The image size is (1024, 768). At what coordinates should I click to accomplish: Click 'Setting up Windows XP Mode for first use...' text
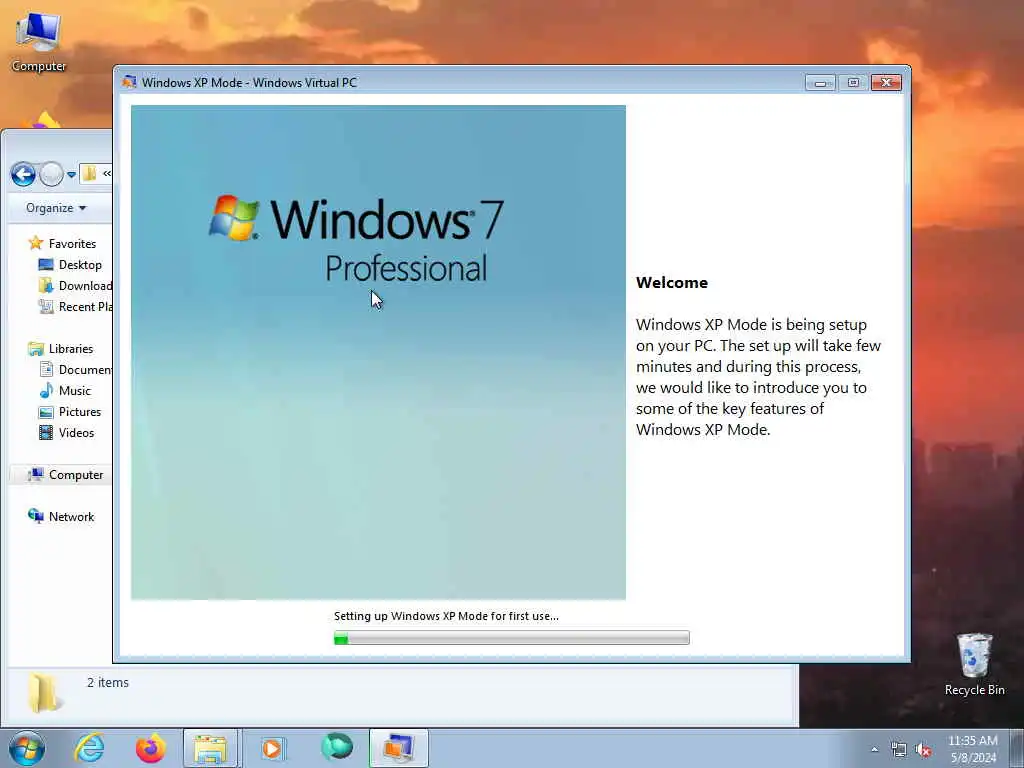(x=446, y=616)
